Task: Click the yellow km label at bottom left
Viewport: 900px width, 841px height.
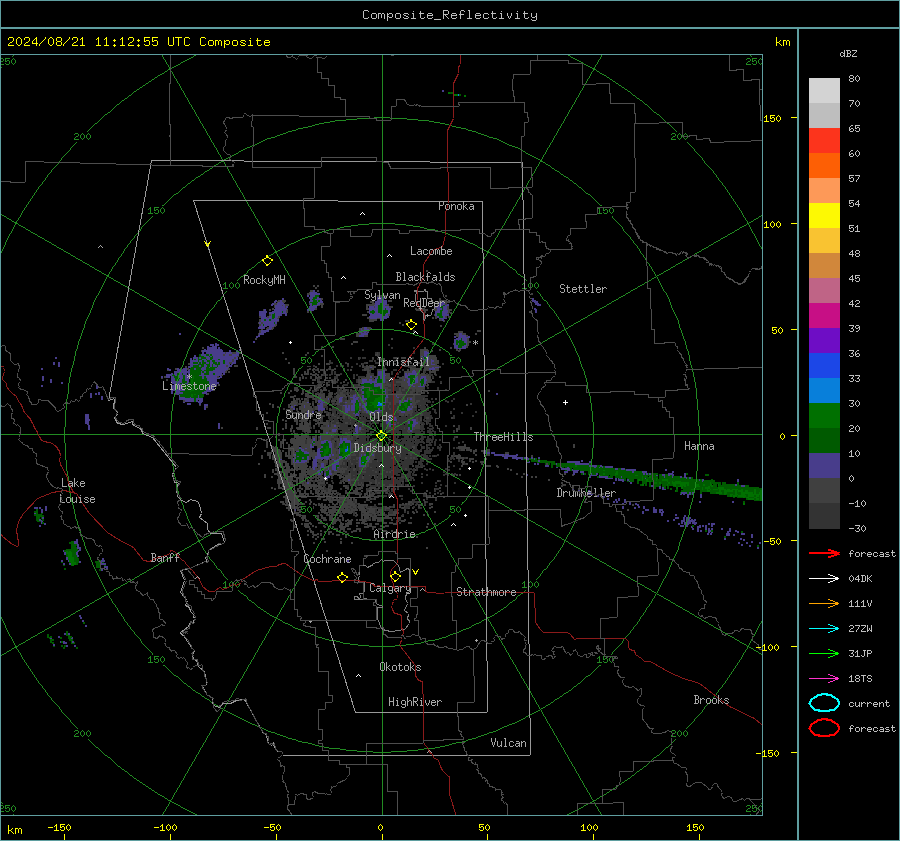Action: point(14,830)
